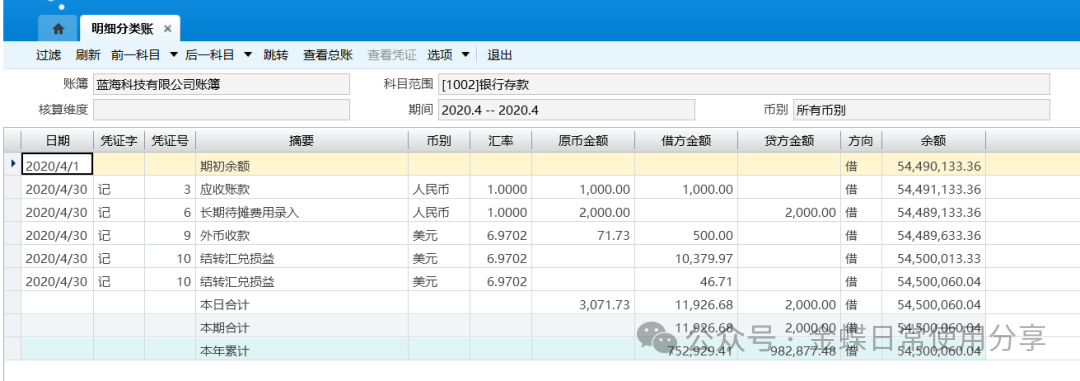1080x381 pixels.
Task: Click the 币别 field showing 所有币别
Action: click(x=922, y=110)
